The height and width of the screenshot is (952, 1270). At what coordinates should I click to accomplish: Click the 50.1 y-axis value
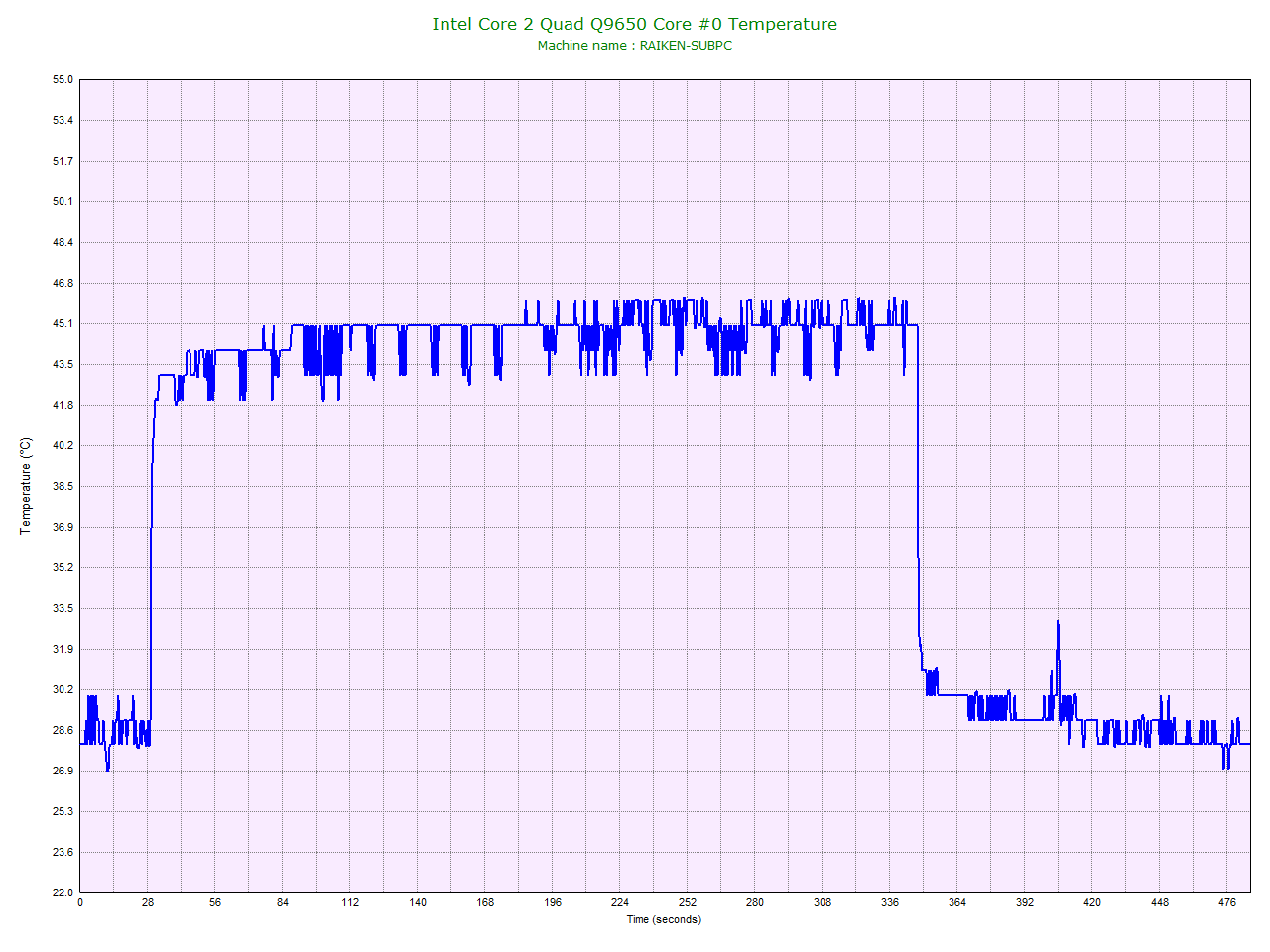click(63, 201)
